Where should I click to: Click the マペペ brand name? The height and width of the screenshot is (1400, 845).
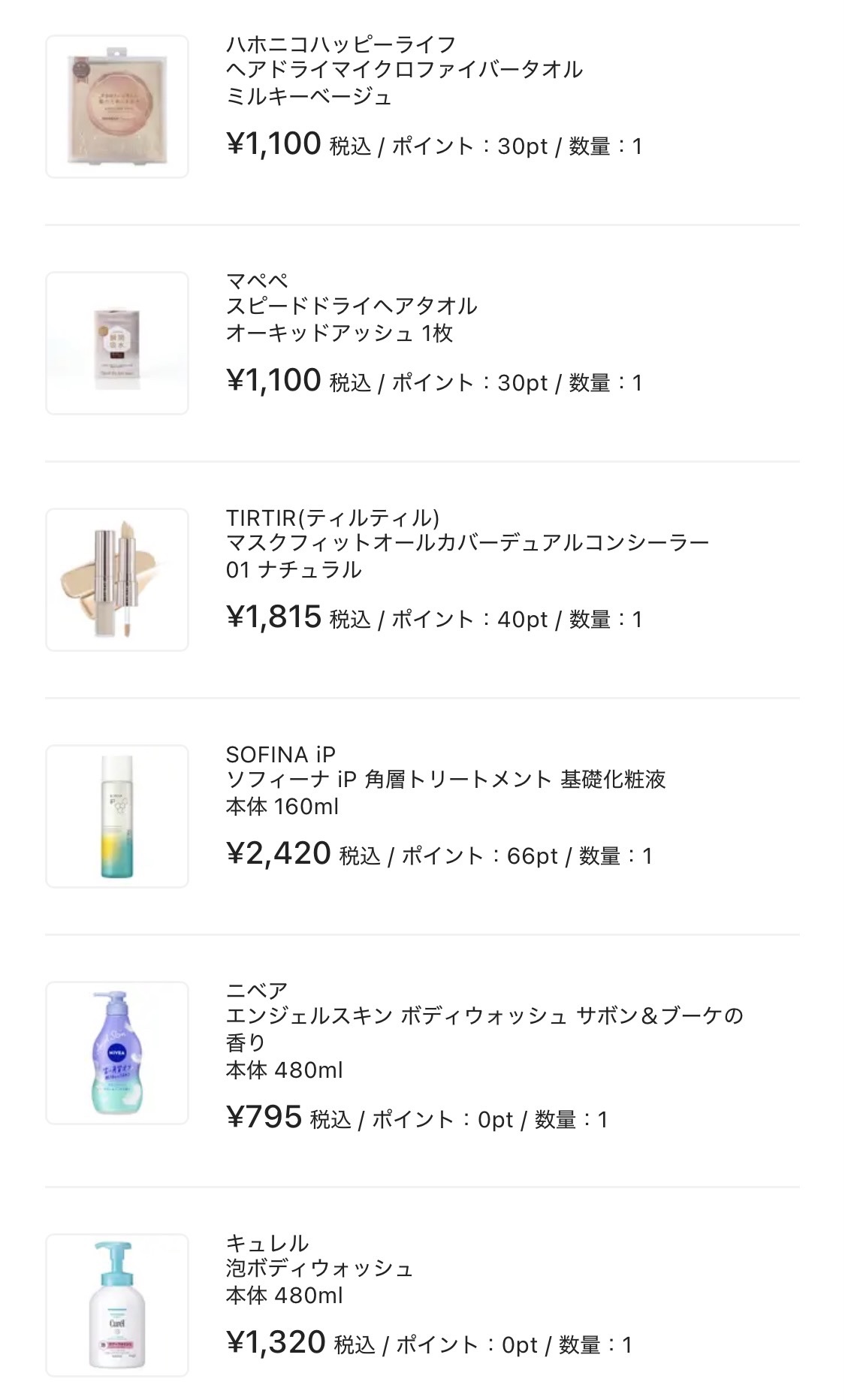point(257,281)
